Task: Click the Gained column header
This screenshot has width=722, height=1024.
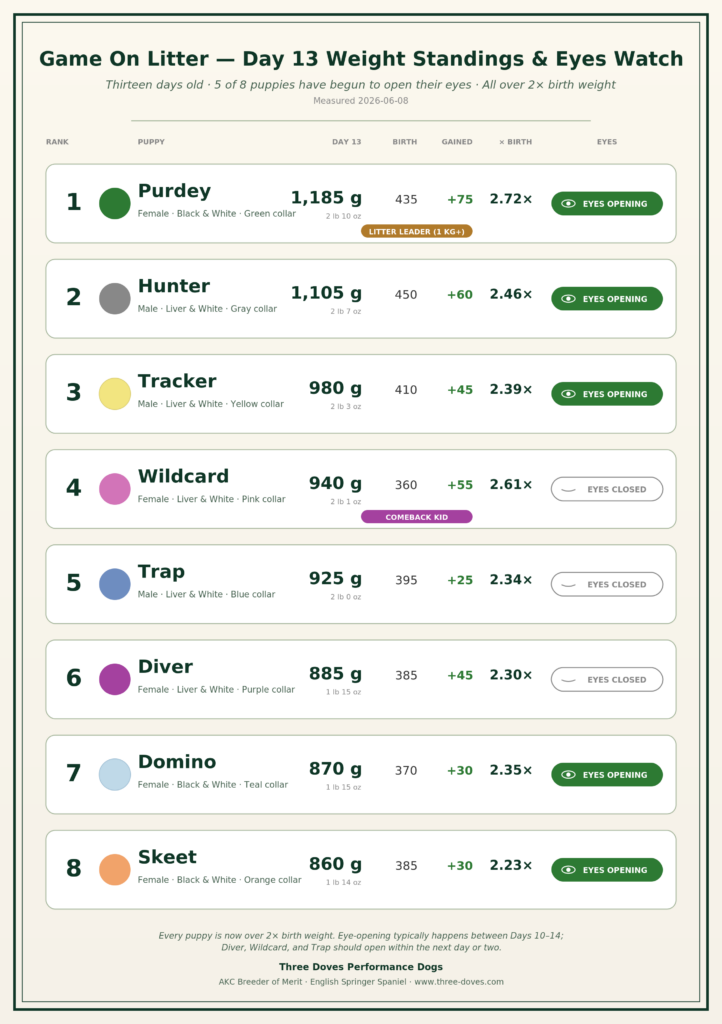Action: click(457, 142)
